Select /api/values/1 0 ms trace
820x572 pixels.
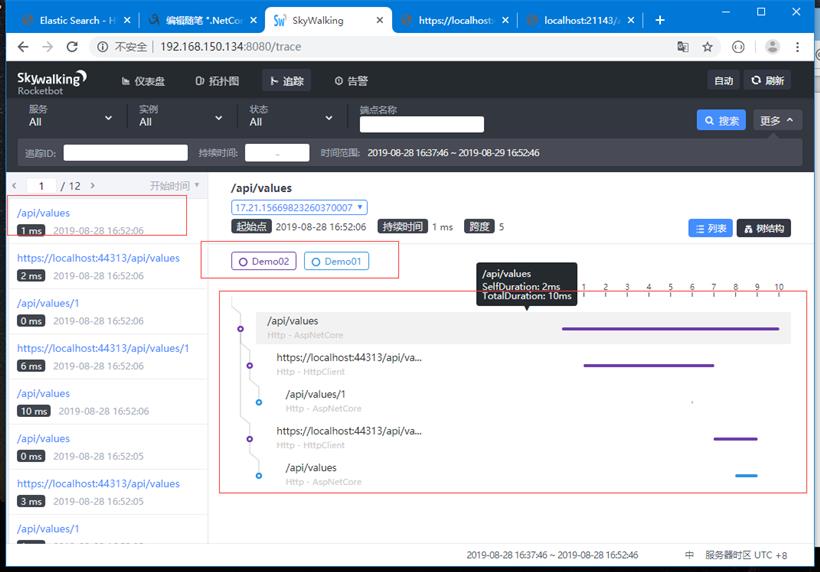(107, 312)
